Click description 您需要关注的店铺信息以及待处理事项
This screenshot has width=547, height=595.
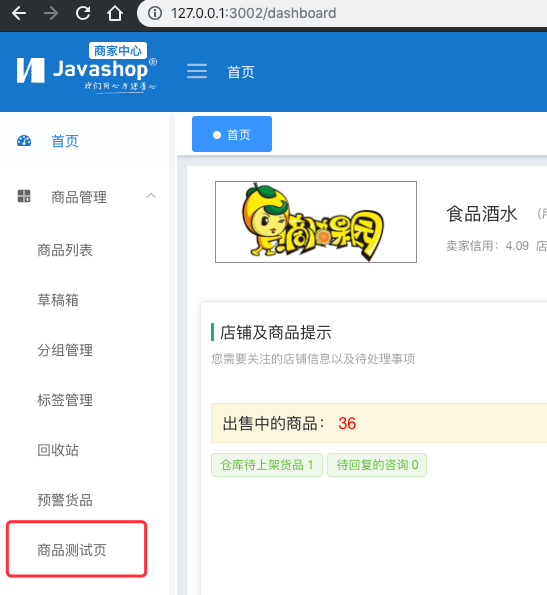pyautogui.click(x=313, y=359)
